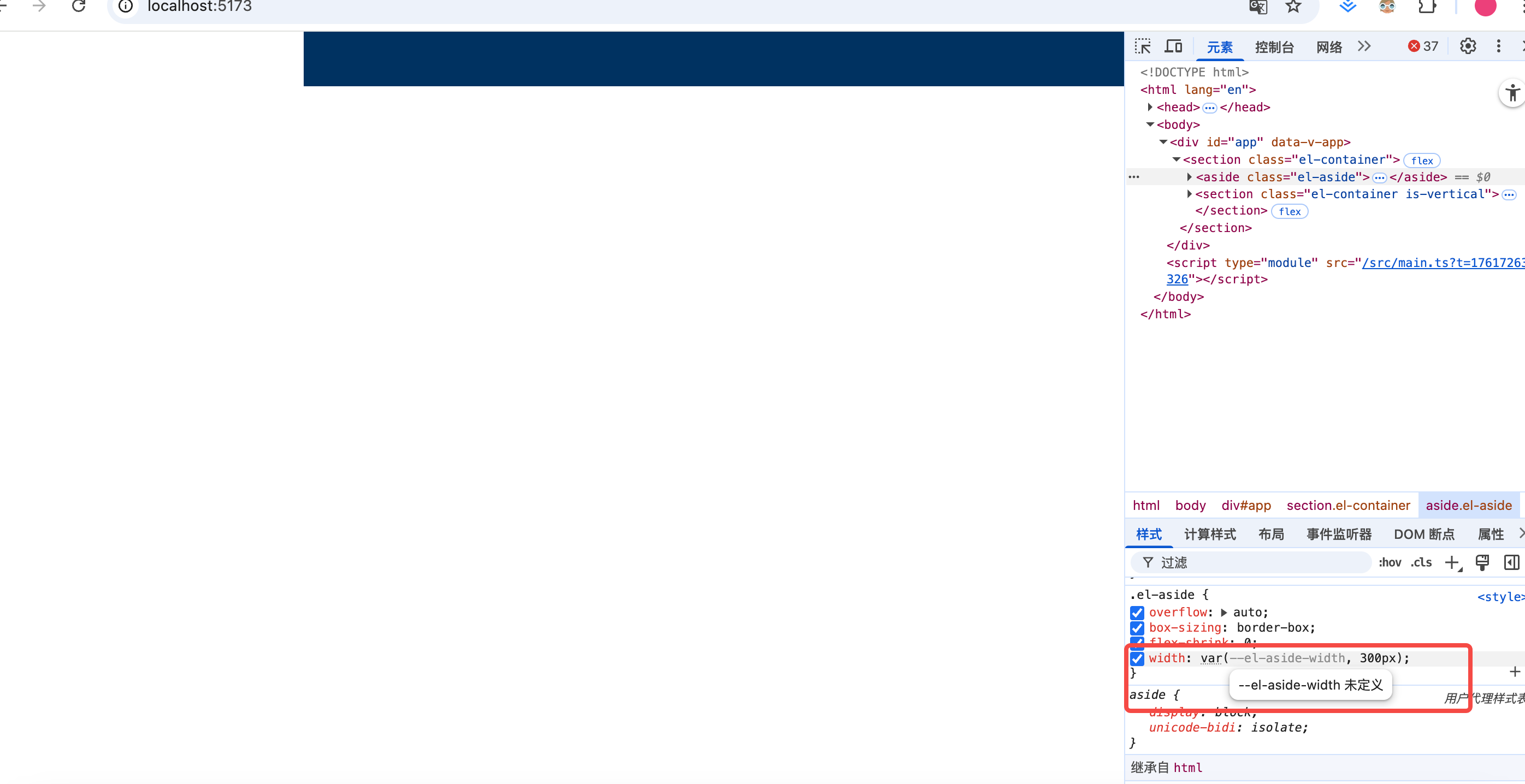The width and height of the screenshot is (1525, 784).
Task: Disable the box-sizing border-box declaration
Action: 1137,628
